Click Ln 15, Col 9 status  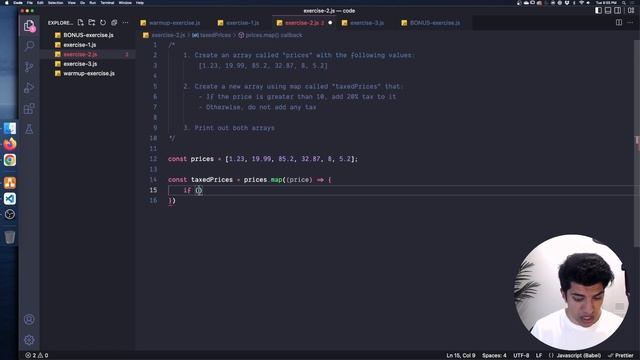pyautogui.click(x=460, y=356)
